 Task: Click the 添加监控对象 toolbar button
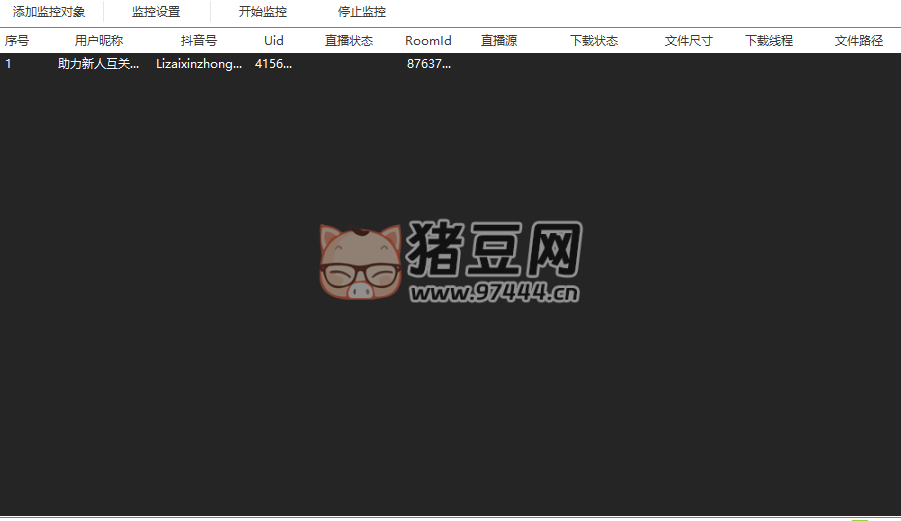click(49, 12)
